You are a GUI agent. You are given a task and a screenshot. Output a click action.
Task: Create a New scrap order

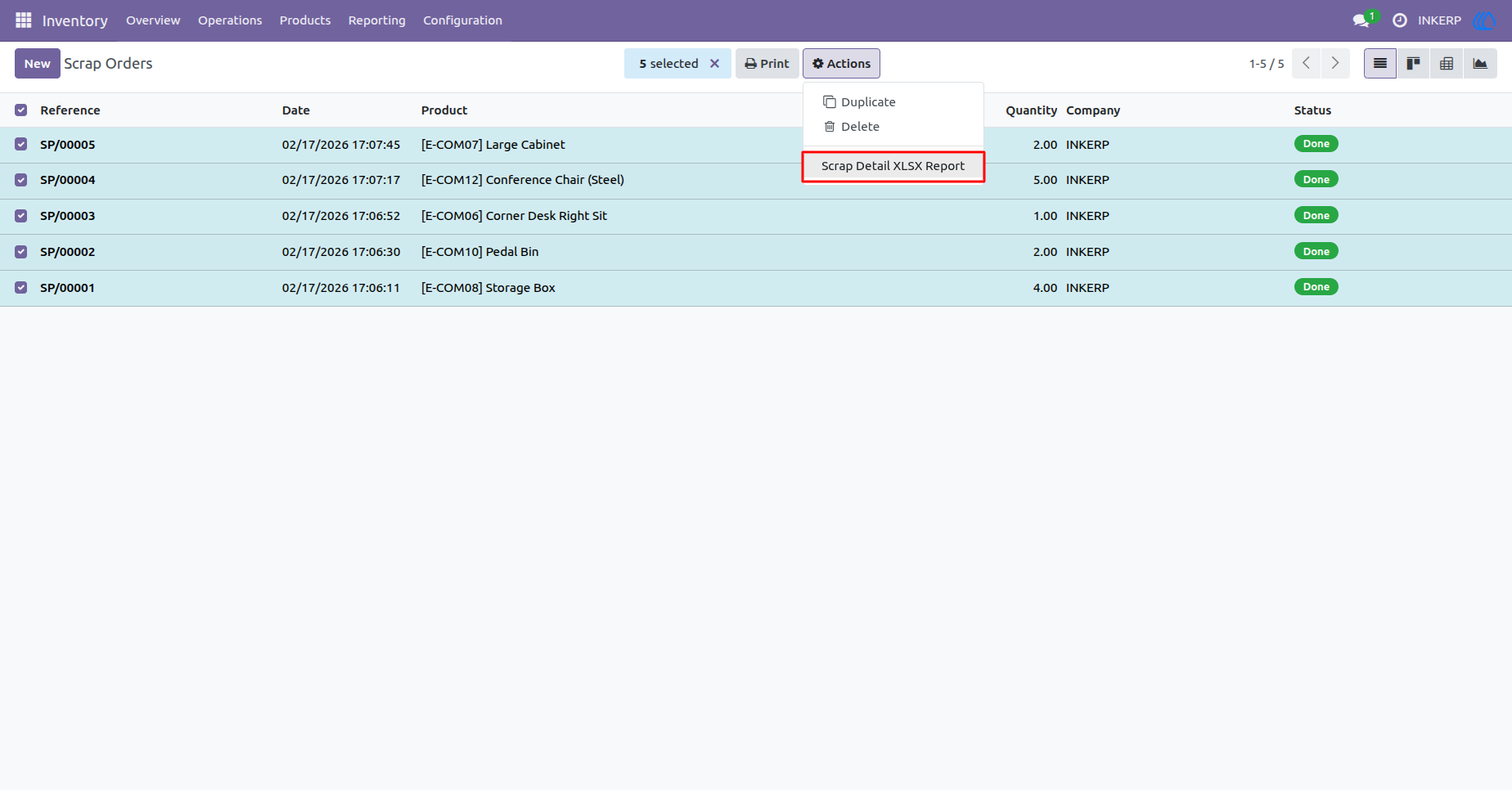pos(38,64)
